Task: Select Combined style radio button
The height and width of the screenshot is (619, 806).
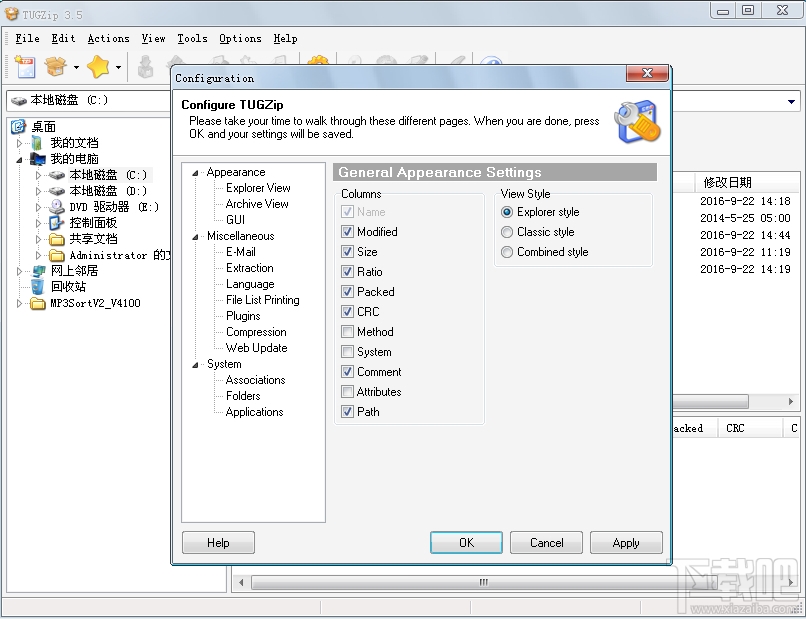Action: 507,252
